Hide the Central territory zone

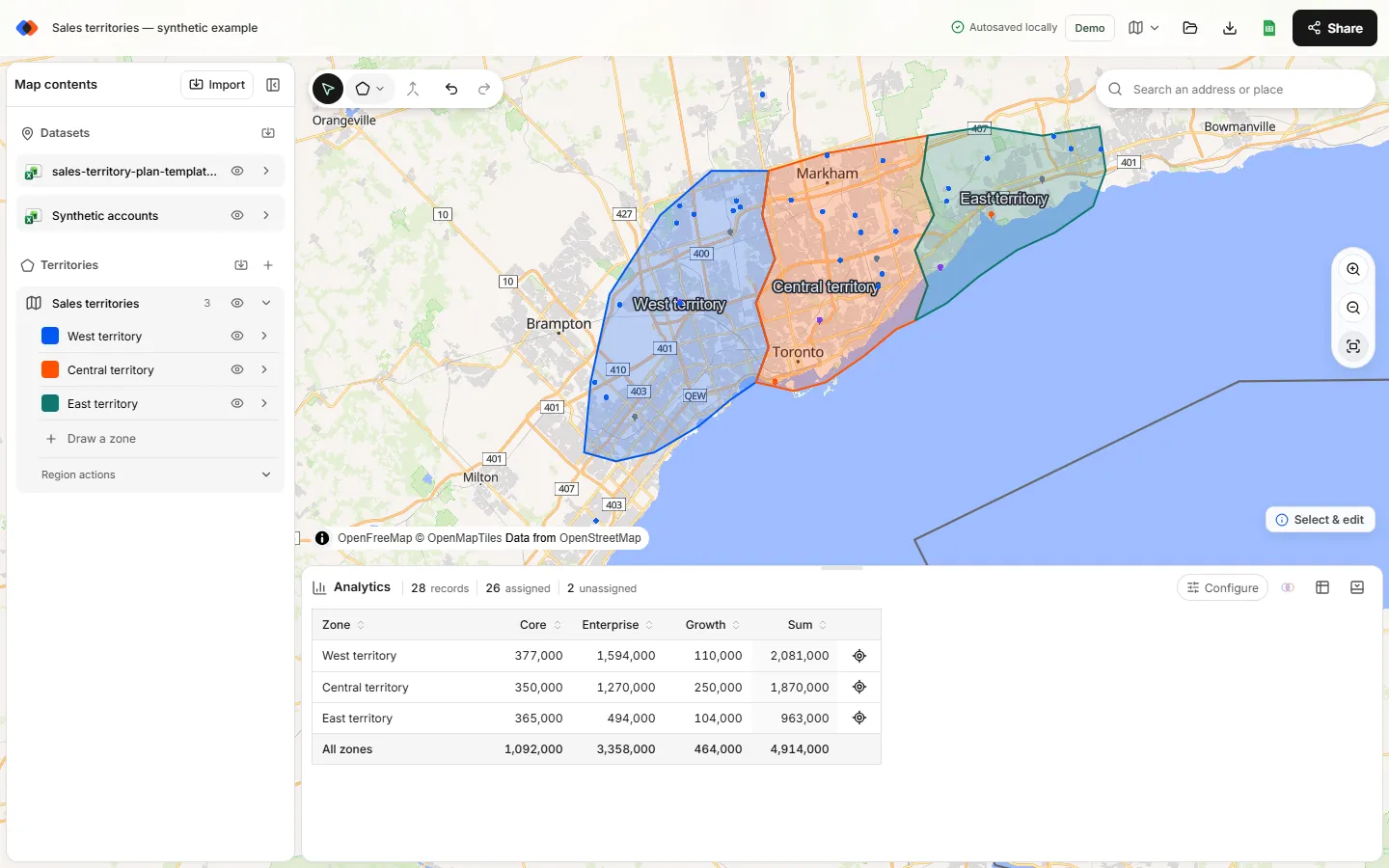(237, 369)
